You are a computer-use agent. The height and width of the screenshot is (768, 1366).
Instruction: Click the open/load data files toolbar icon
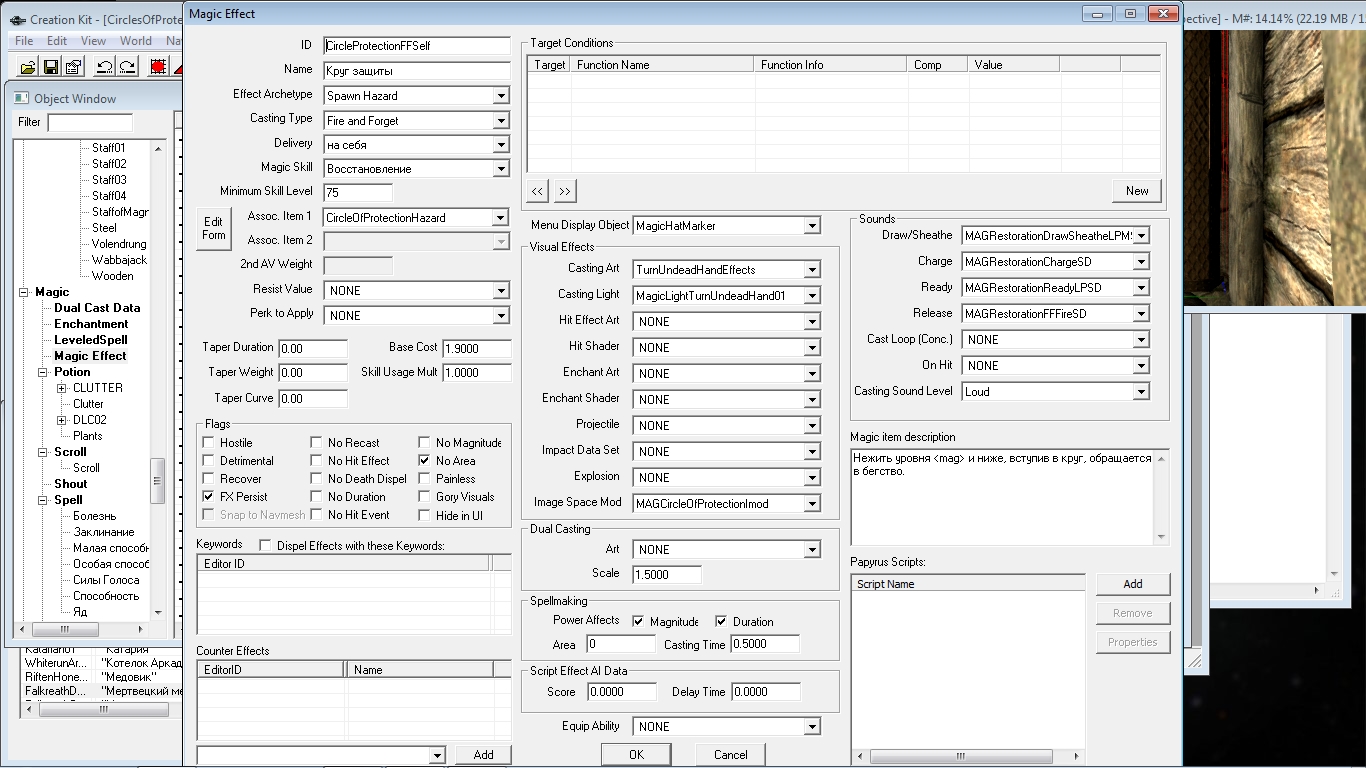27,67
